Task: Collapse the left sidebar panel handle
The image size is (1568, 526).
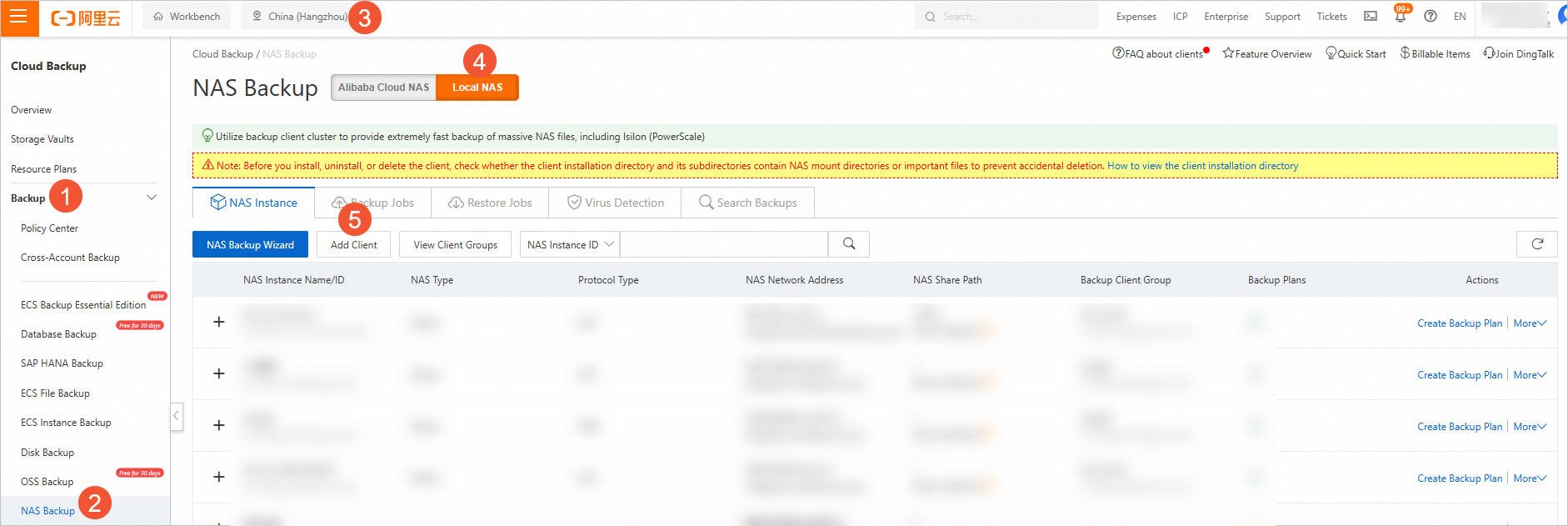Action: point(177,416)
